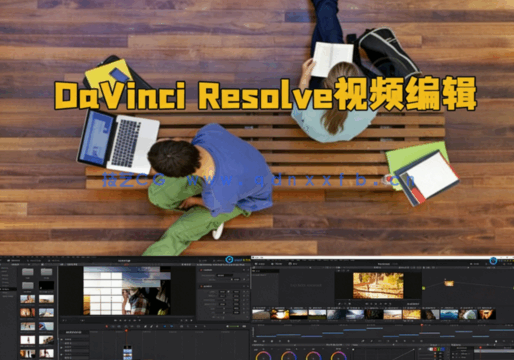Show the Keyframes panel icon in the Color page window
The height and width of the screenshot is (360, 514).
coord(496,341)
